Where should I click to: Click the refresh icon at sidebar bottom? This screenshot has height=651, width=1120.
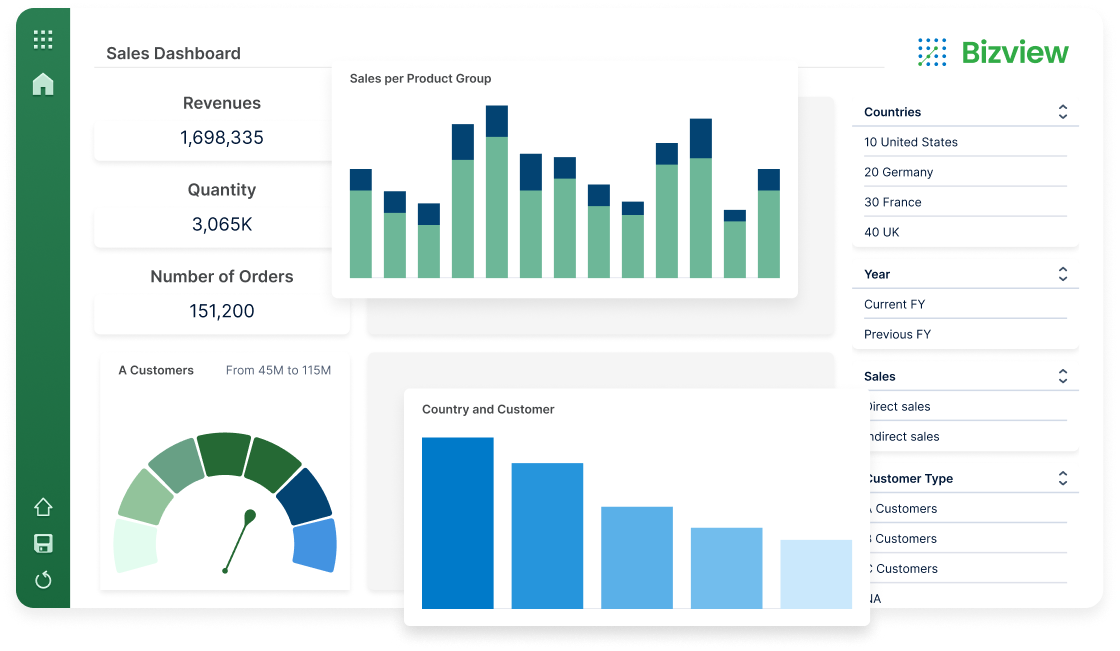tap(42, 580)
